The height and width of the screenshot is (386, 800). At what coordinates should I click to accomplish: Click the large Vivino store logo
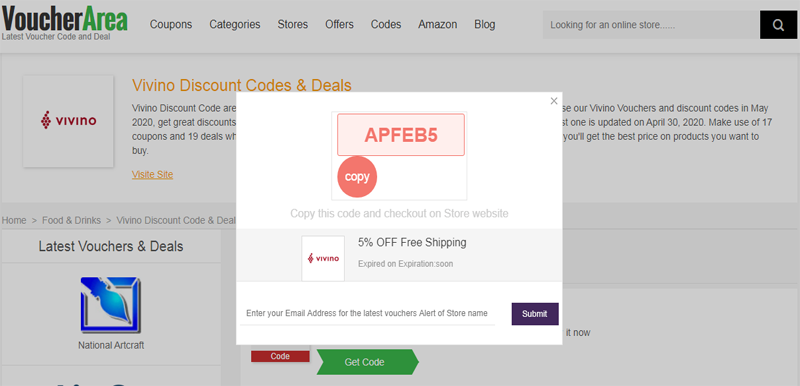coord(68,121)
